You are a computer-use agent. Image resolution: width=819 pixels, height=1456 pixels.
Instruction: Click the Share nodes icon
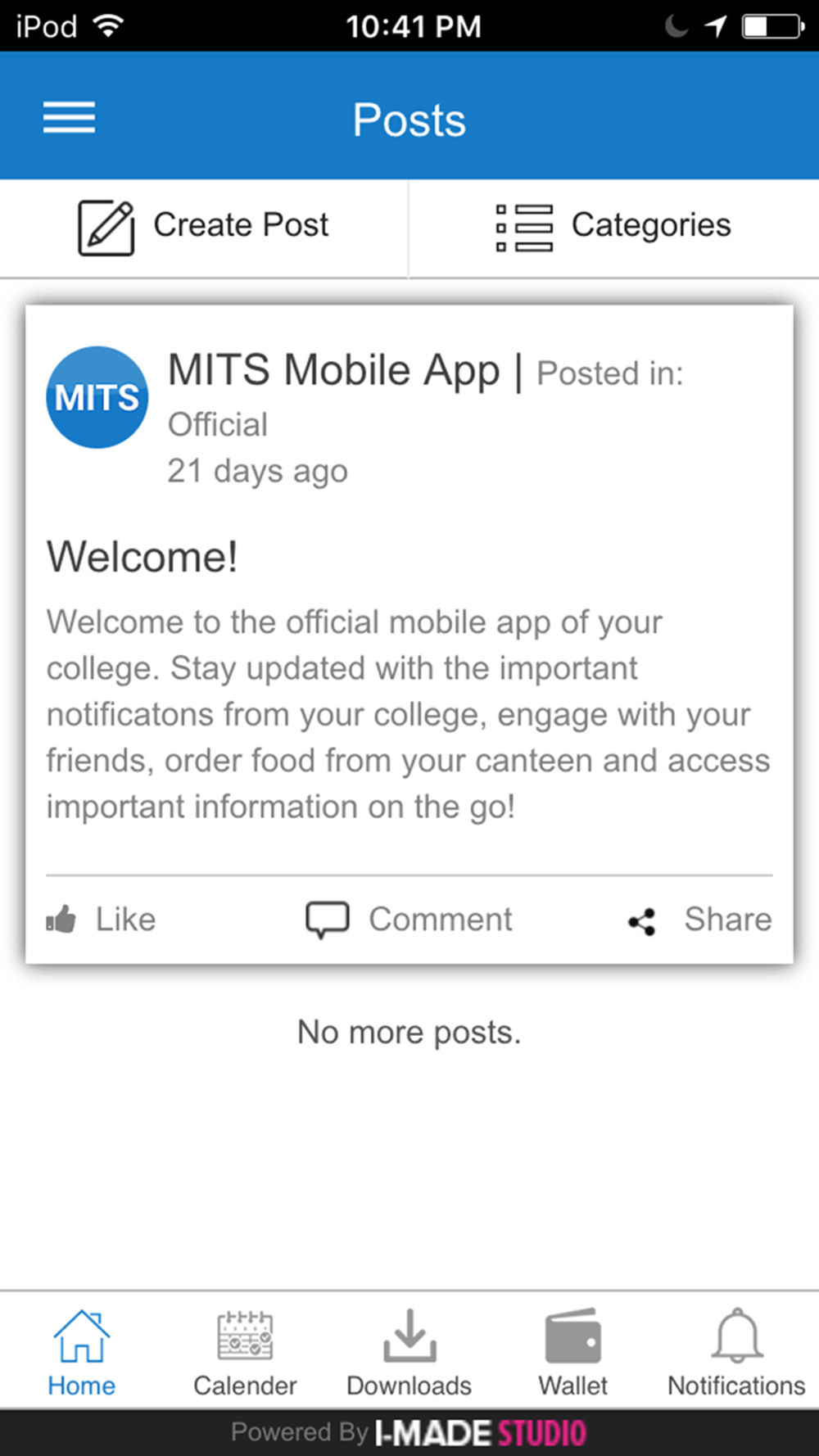[x=642, y=922]
